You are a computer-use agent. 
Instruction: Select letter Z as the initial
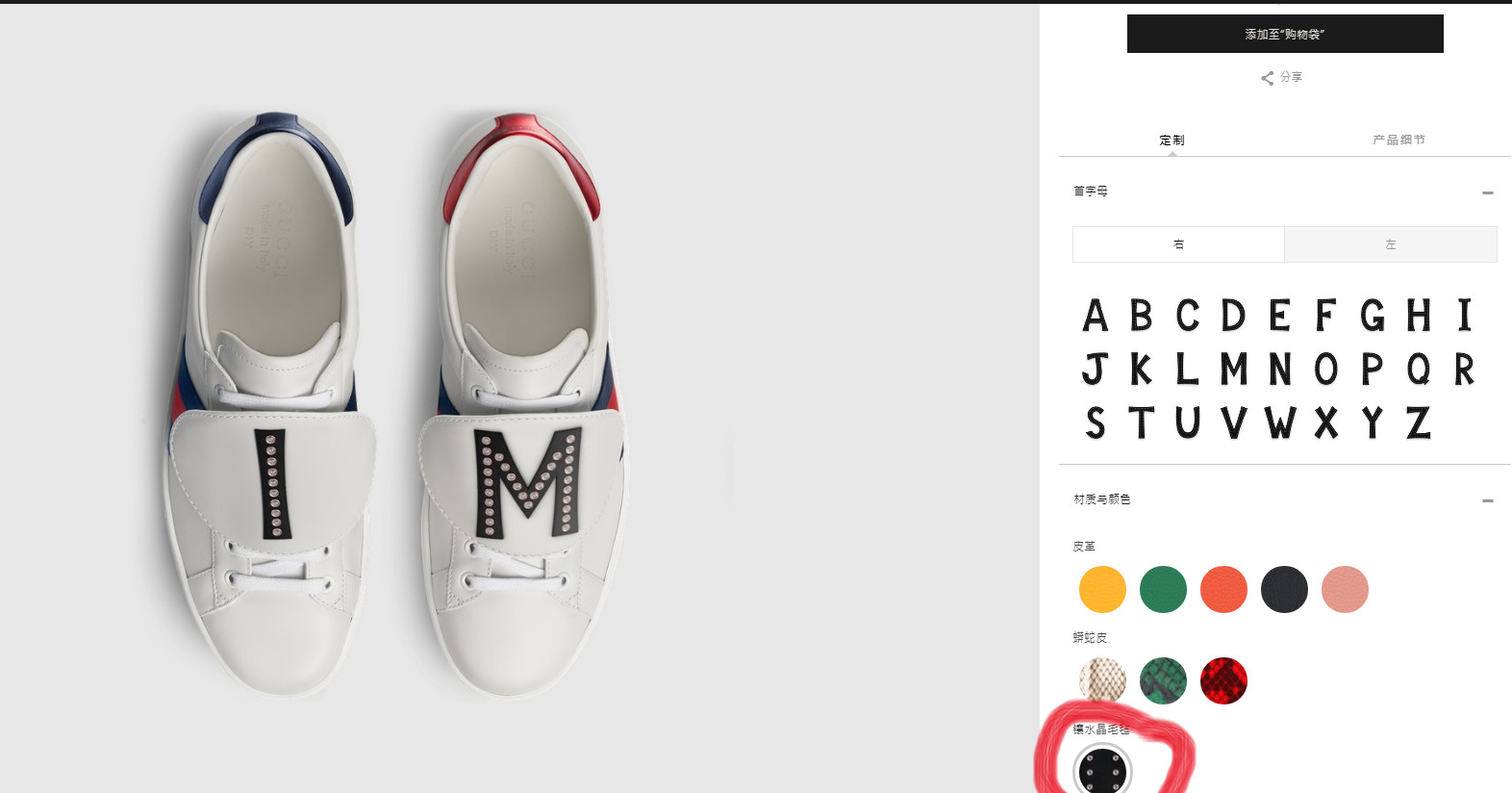tap(1418, 423)
